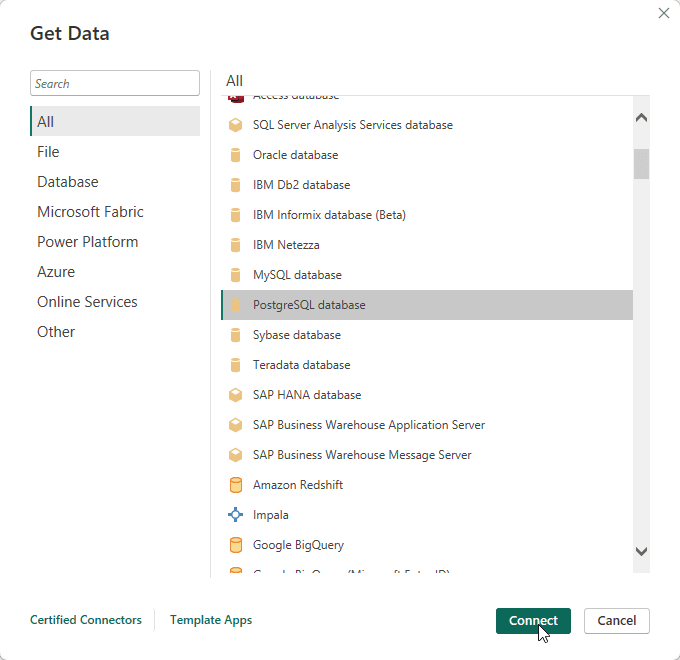Open the Template Apps link
Screen dimensions: 680x660
click(211, 620)
